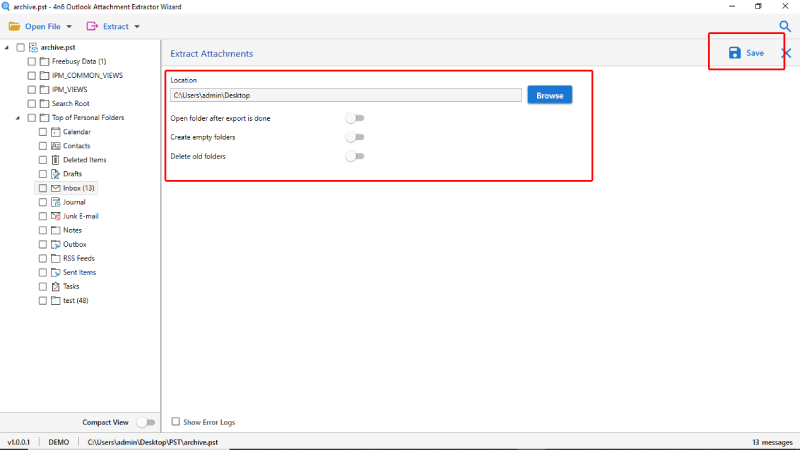Click the Browse button
Image resolution: width=800 pixels, height=450 pixels.
tap(549, 95)
